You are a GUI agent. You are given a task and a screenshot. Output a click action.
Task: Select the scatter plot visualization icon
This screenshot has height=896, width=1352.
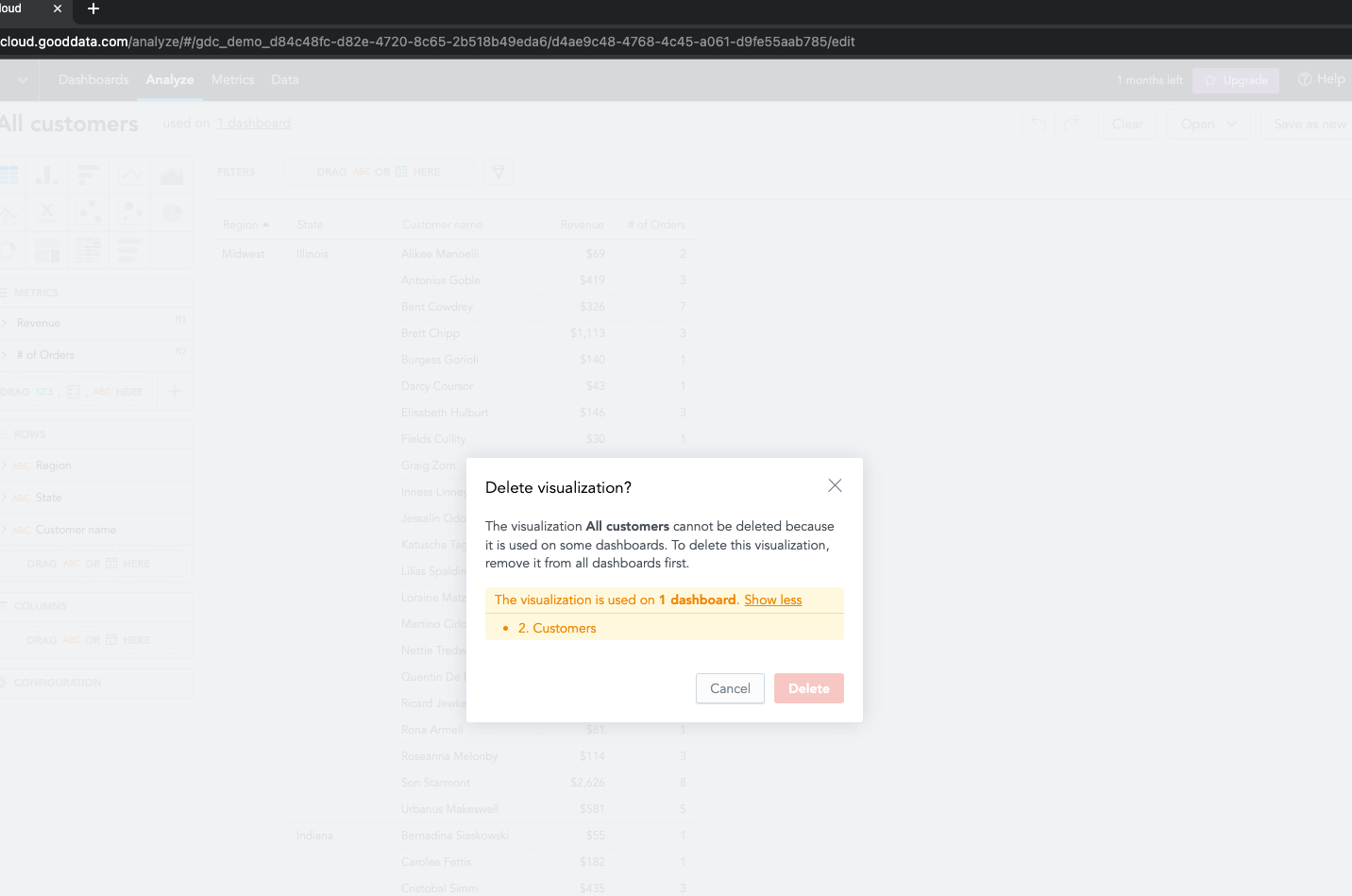(89, 212)
